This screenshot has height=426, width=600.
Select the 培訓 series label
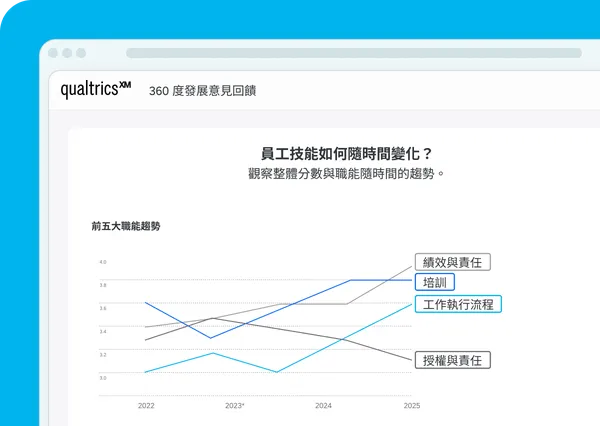click(x=435, y=282)
